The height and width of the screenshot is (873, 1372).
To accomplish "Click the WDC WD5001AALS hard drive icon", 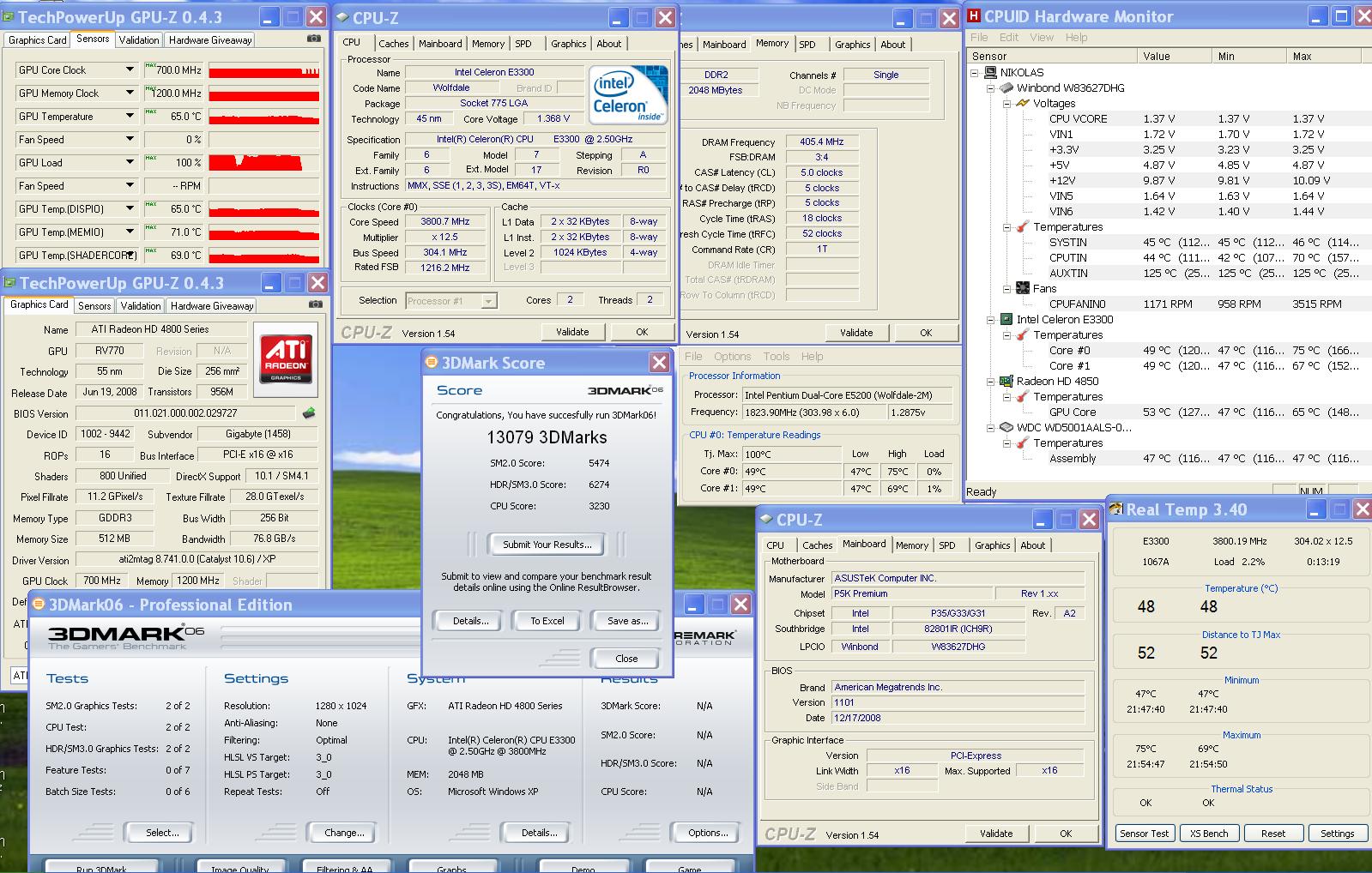I will coord(1006,427).
